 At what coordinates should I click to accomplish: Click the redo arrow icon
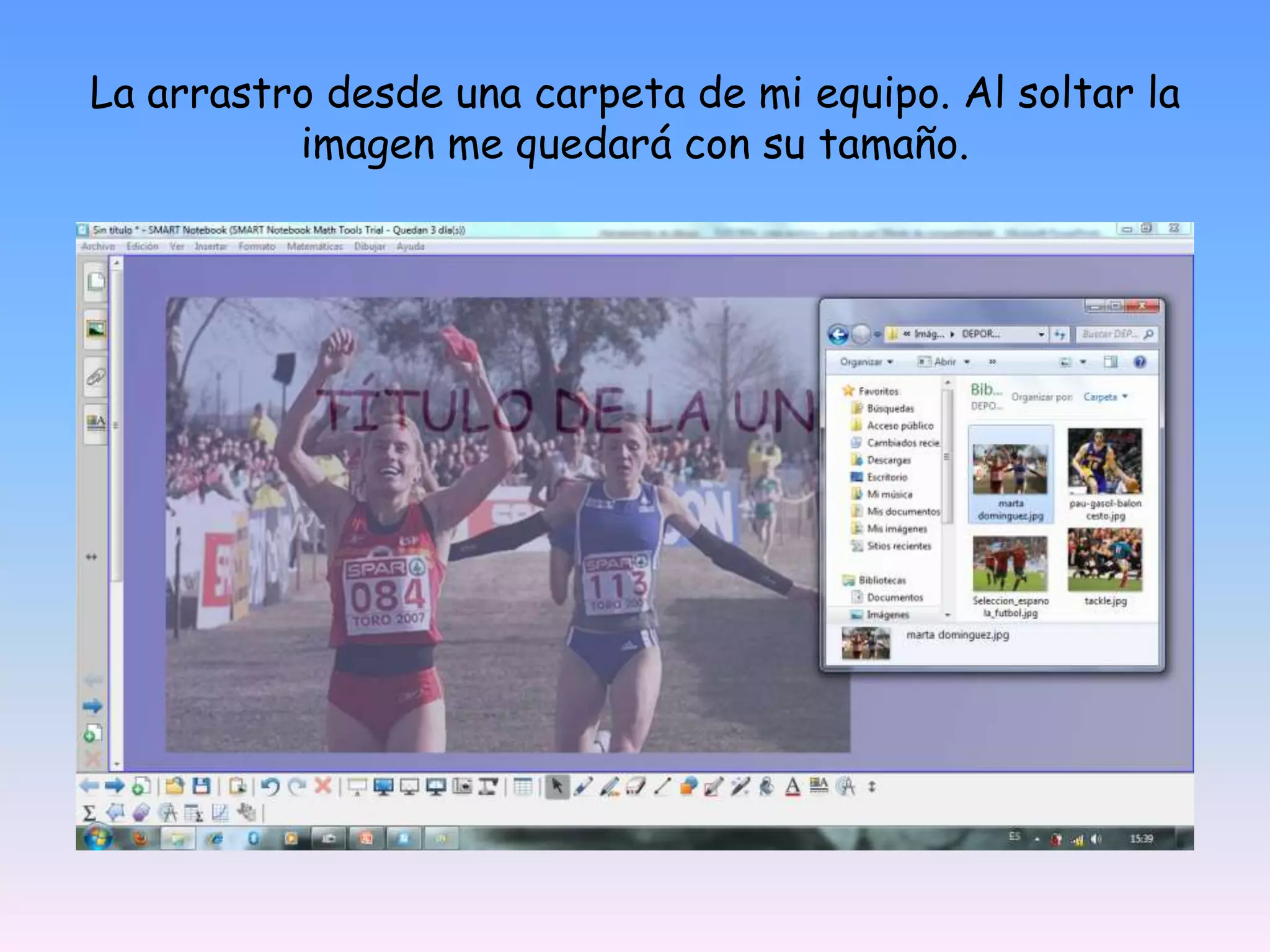(x=297, y=787)
